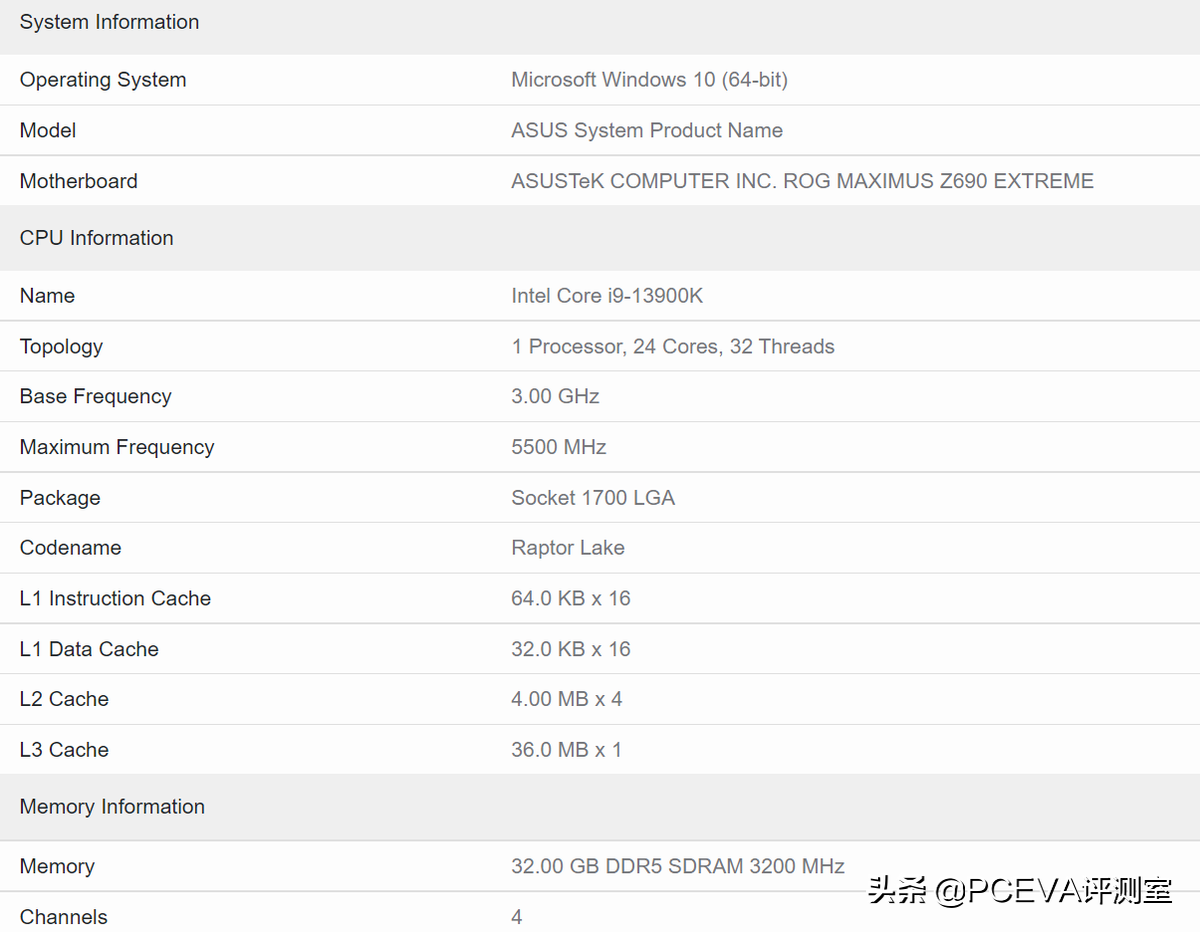
Task: Select the Topology row label
Action: pos(61,346)
